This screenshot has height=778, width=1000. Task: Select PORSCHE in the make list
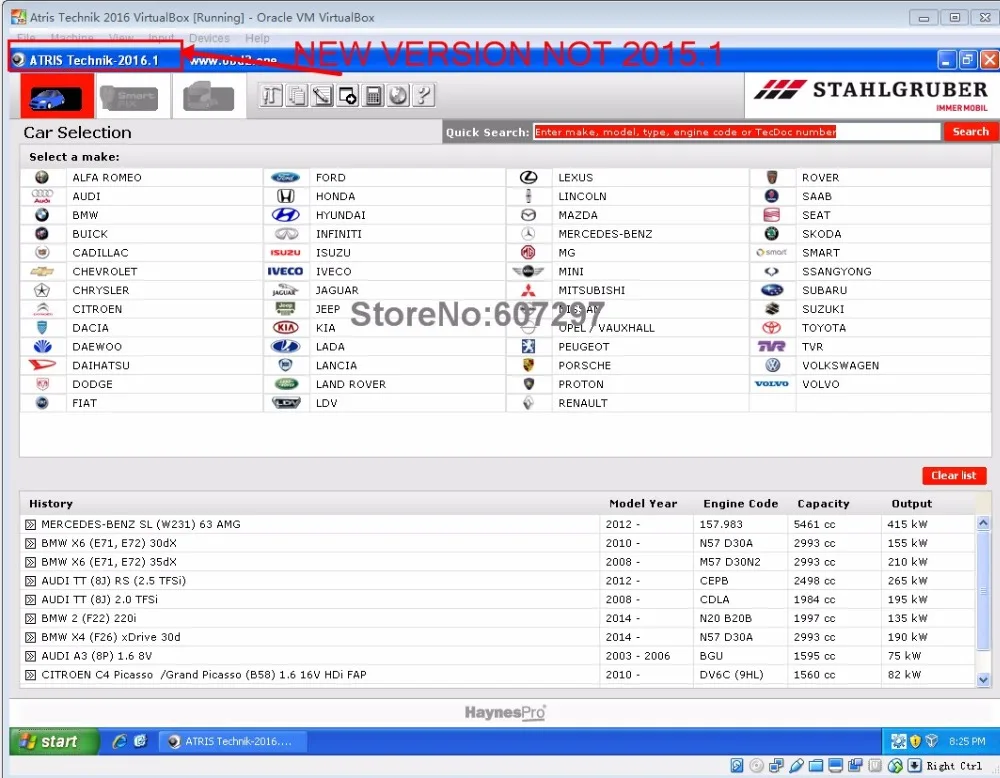(x=585, y=365)
